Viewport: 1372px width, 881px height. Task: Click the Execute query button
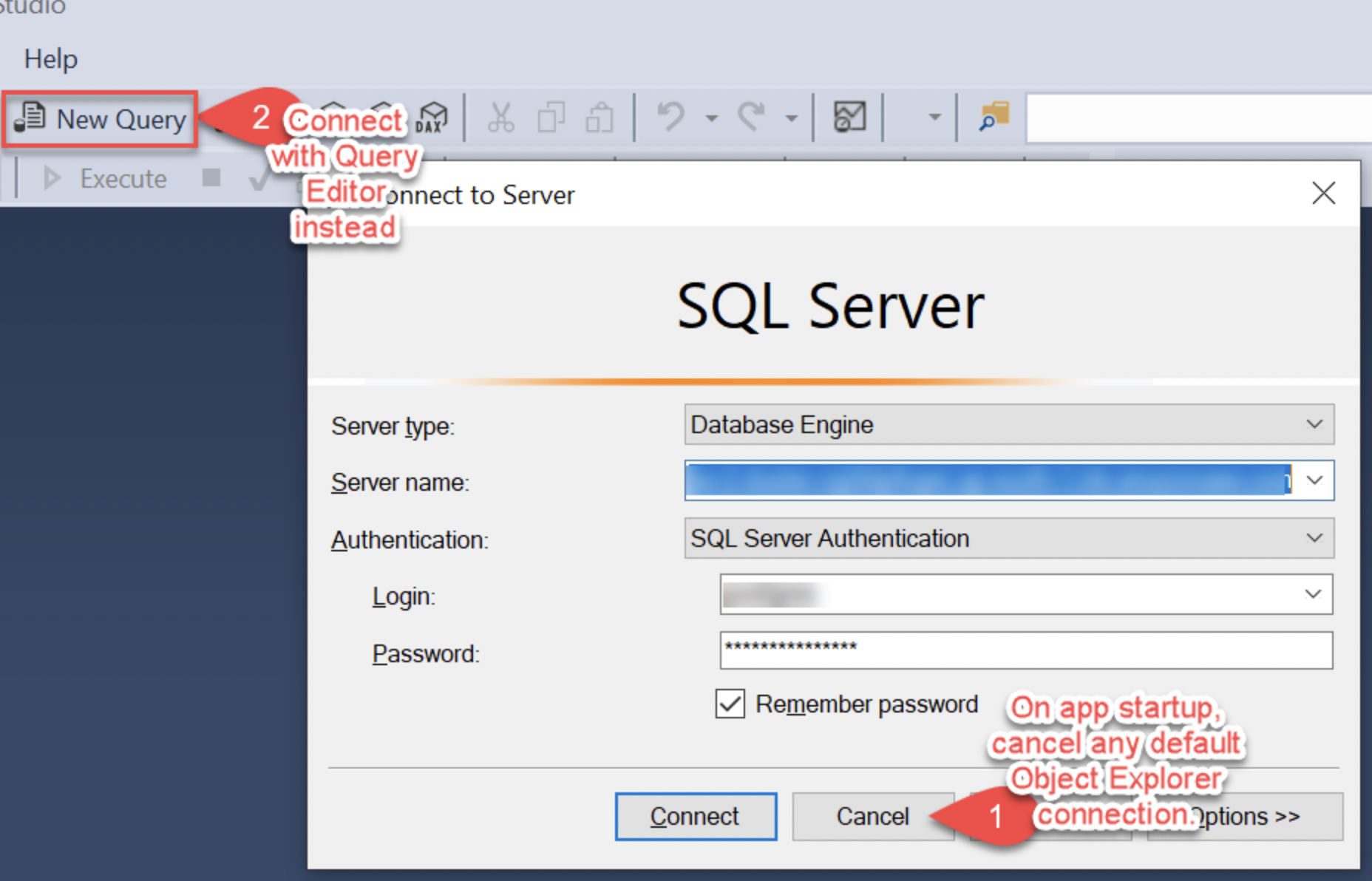[x=105, y=178]
